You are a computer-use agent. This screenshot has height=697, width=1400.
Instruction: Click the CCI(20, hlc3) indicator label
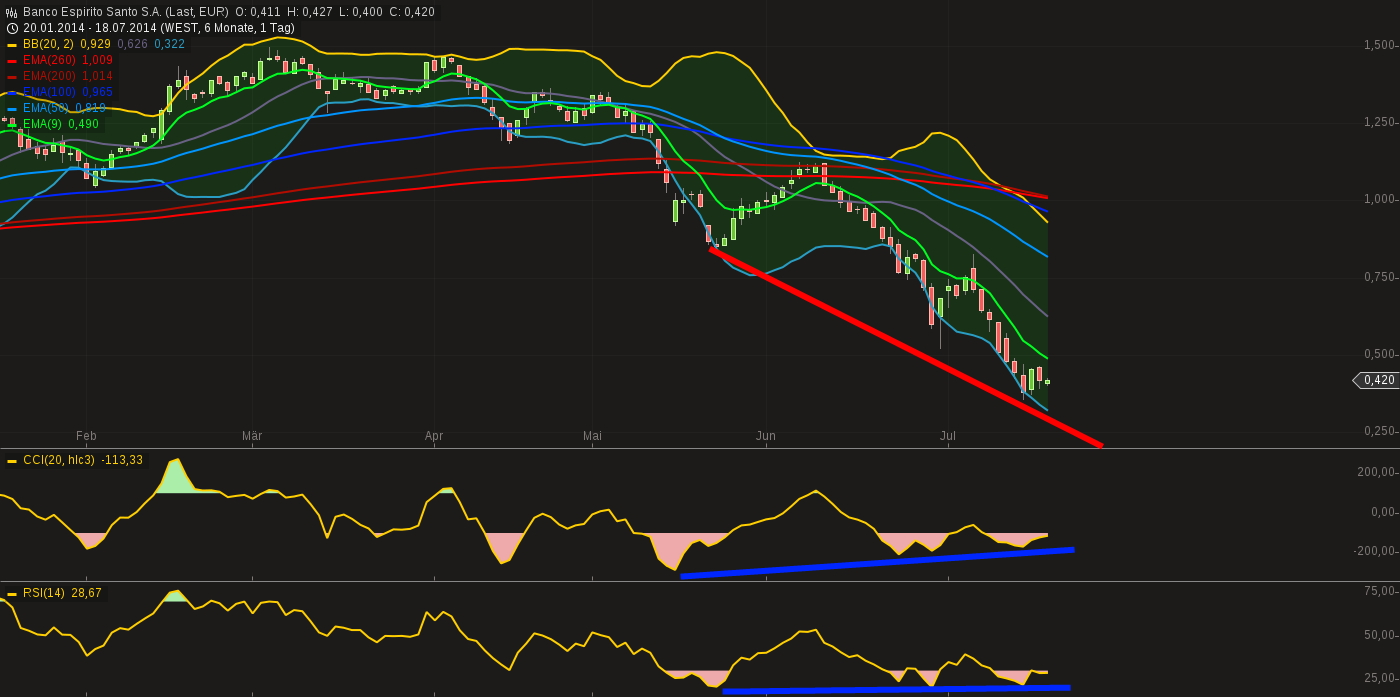(x=59, y=460)
